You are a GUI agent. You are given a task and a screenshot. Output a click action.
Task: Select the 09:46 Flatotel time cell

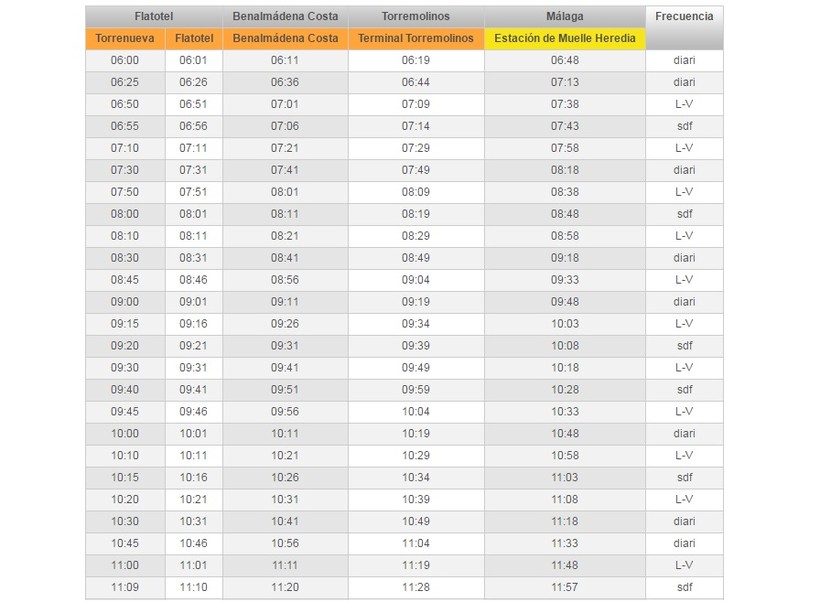click(194, 412)
